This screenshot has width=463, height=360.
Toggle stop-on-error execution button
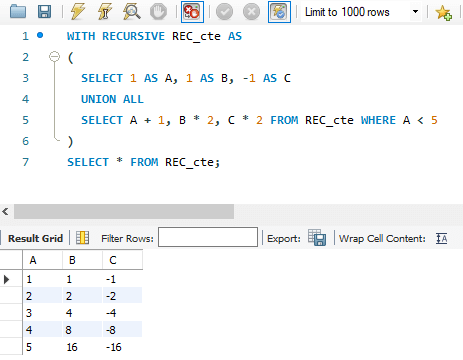pos(192,12)
